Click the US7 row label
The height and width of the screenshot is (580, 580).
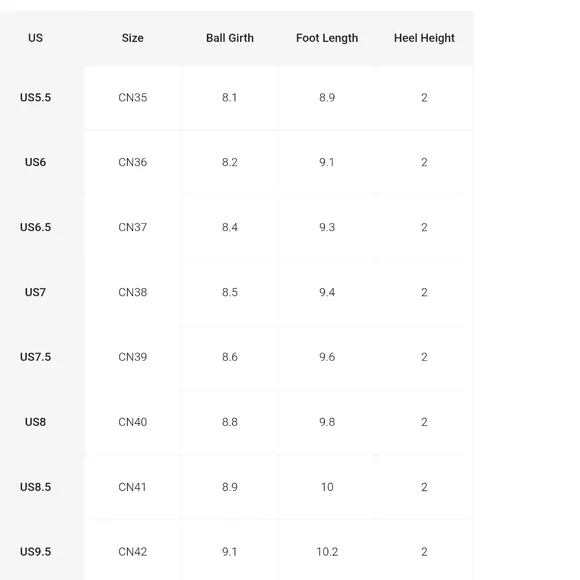click(x=36, y=292)
